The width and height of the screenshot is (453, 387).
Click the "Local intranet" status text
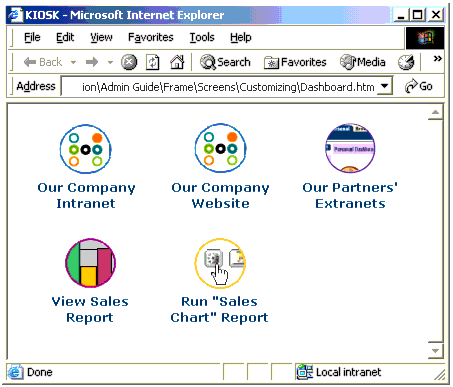(348, 372)
